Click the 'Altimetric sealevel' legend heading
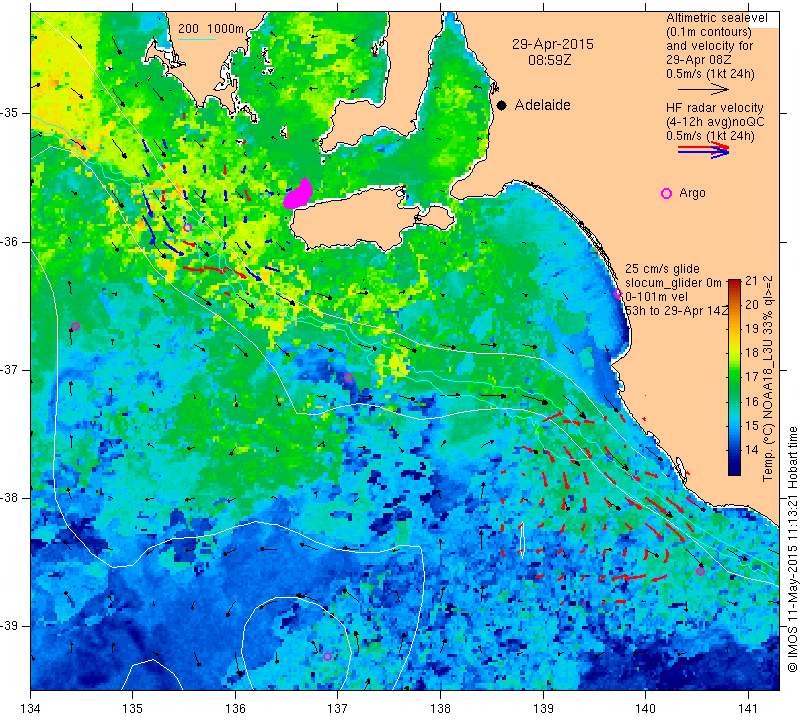 [716, 18]
